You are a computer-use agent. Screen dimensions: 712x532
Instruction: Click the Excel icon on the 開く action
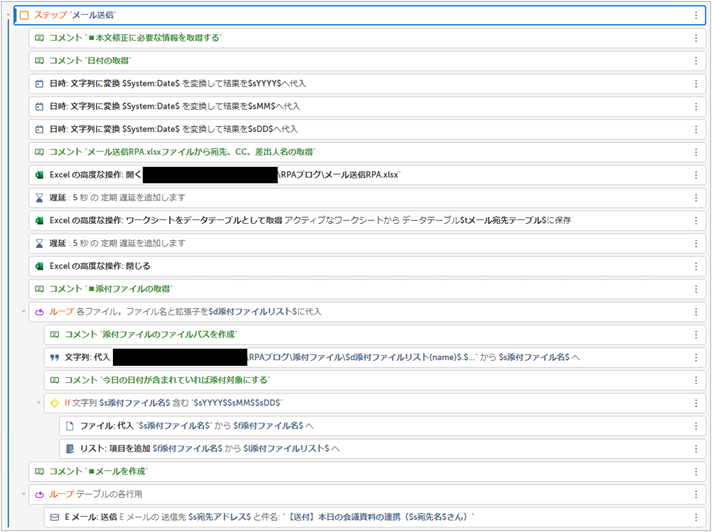click(x=39, y=174)
